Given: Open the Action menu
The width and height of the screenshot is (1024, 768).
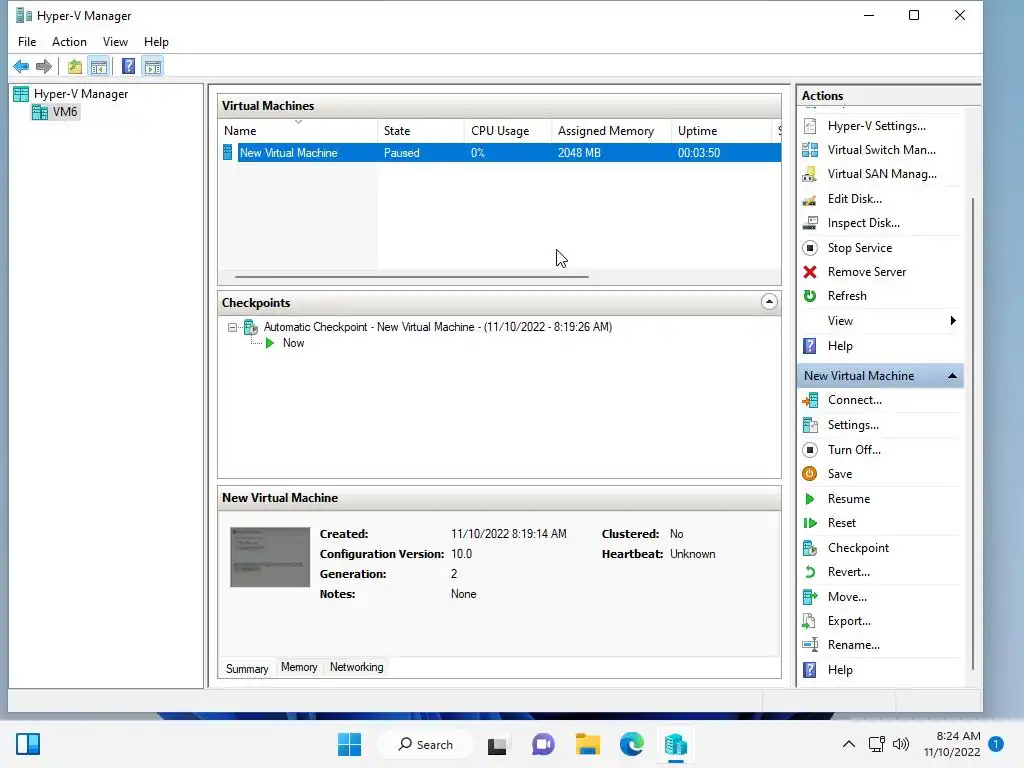Looking at the screenshot, I should coord(69,42).
